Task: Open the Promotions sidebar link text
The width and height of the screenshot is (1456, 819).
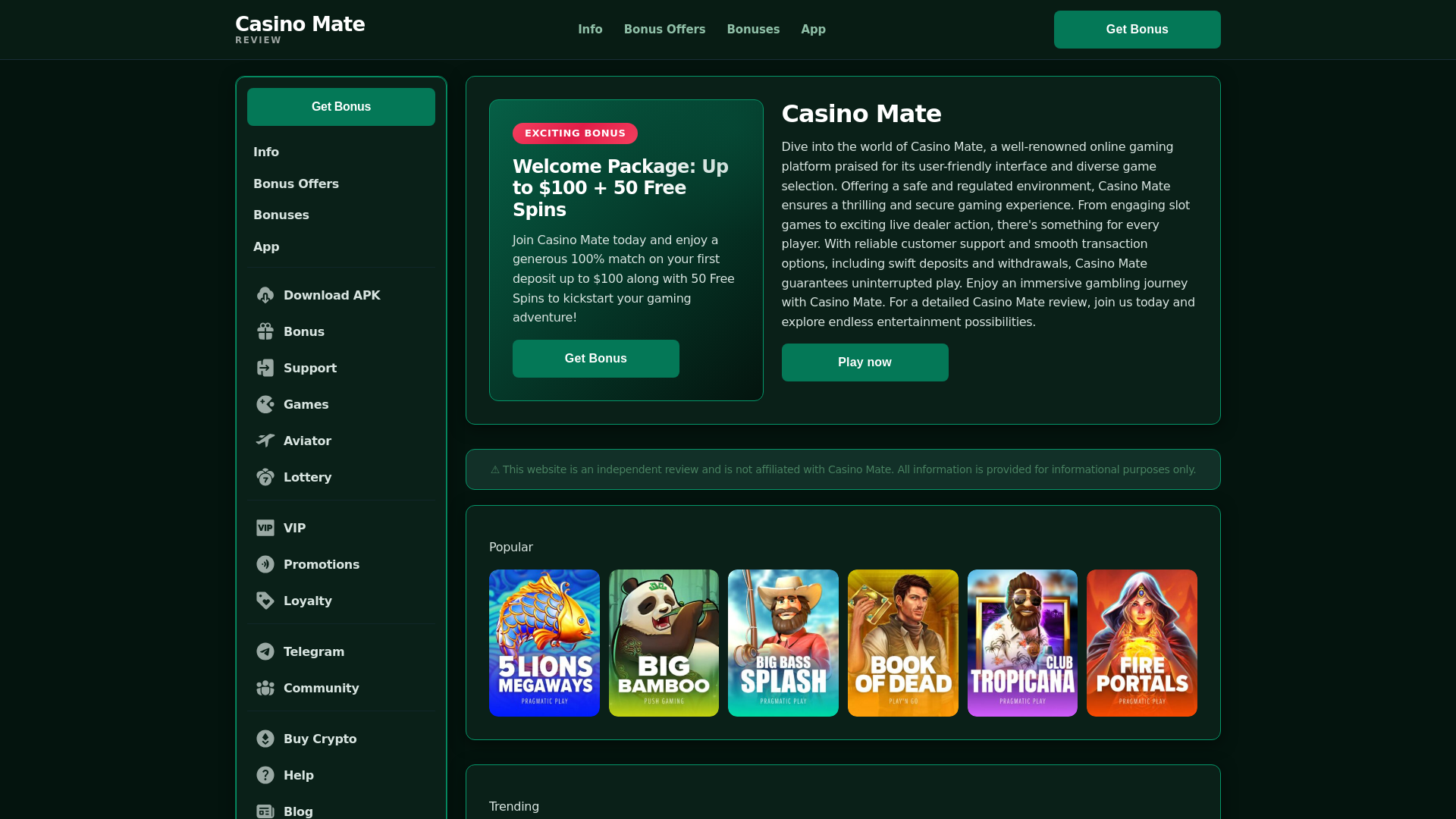Action: coord(322,565)
